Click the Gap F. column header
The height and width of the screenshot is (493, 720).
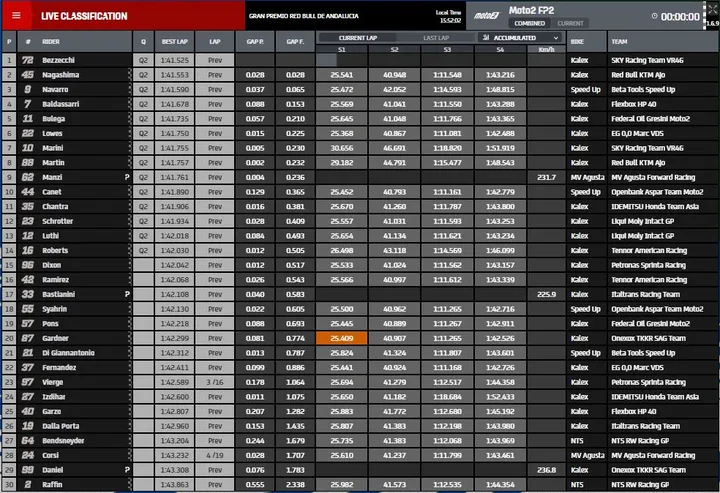pyautogui.click(x=295, y=41)
